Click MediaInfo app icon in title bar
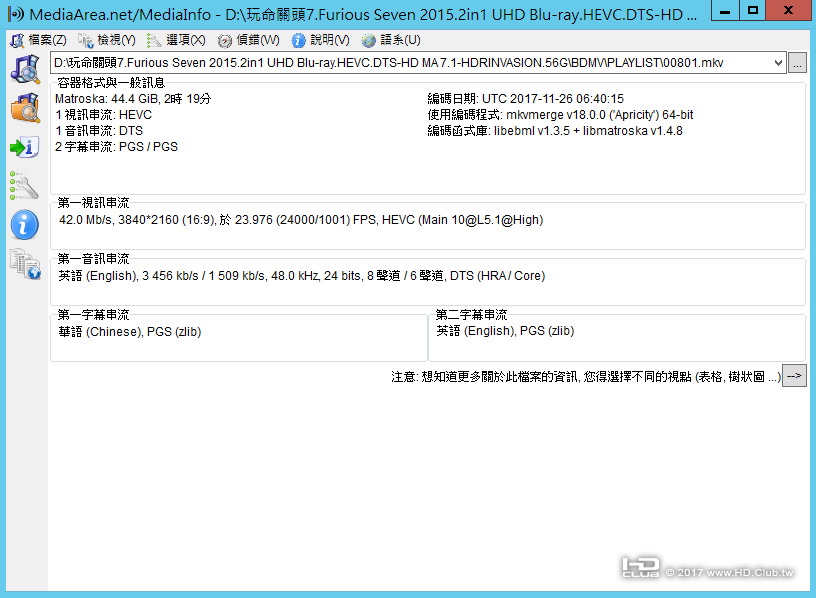The image size is (816, 598). pyautogui.click(x=16, y=14)
